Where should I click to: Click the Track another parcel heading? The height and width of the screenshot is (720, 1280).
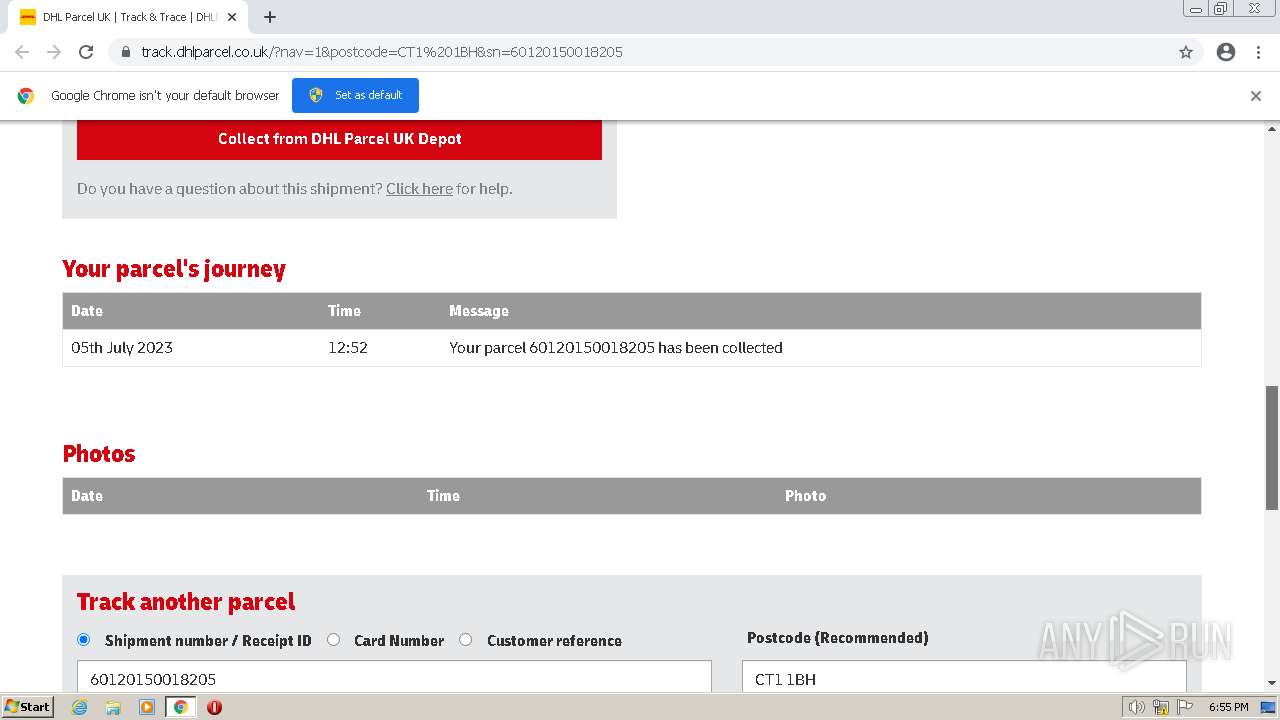[x=186, y=602]
